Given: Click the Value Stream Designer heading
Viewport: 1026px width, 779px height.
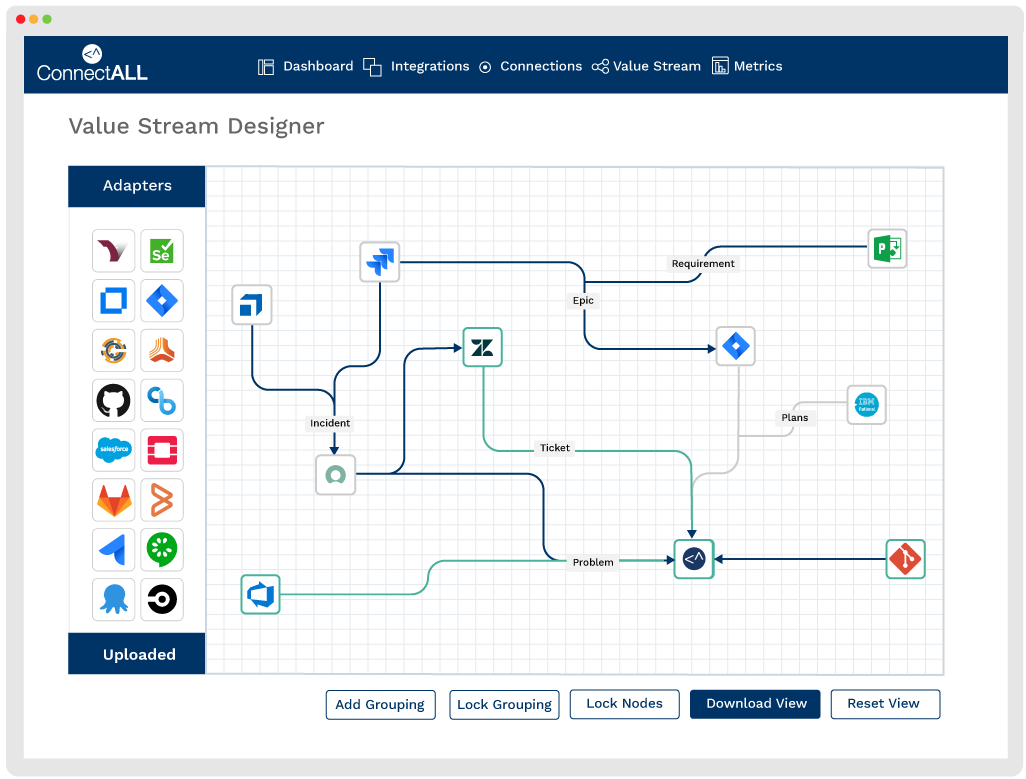Looking at the screenshot, I should [196, 126].
